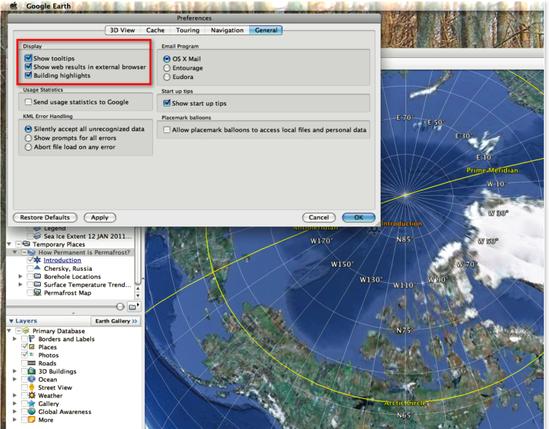
Task: Click the Street View pegman icon
Action: pyautogui.click(x=32, y=387)
